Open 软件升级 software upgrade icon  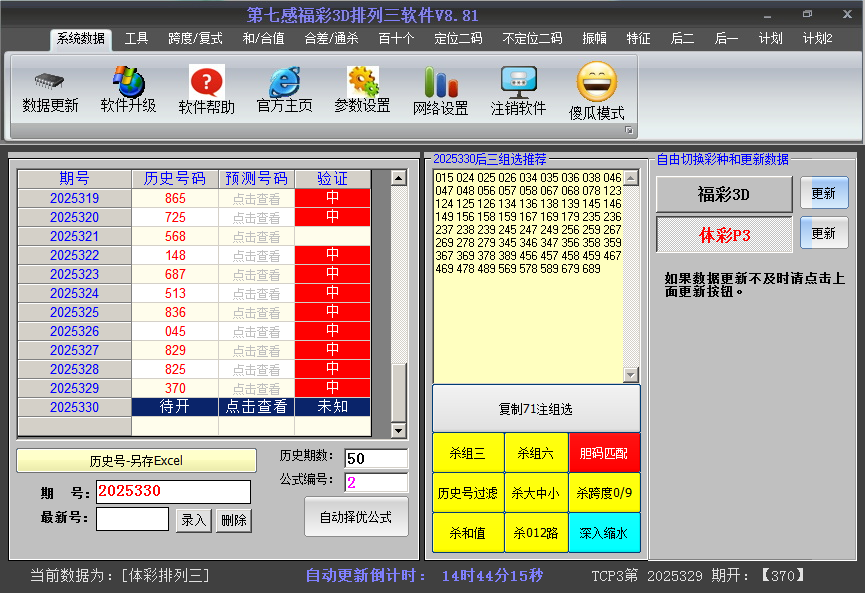click(128, 82)
